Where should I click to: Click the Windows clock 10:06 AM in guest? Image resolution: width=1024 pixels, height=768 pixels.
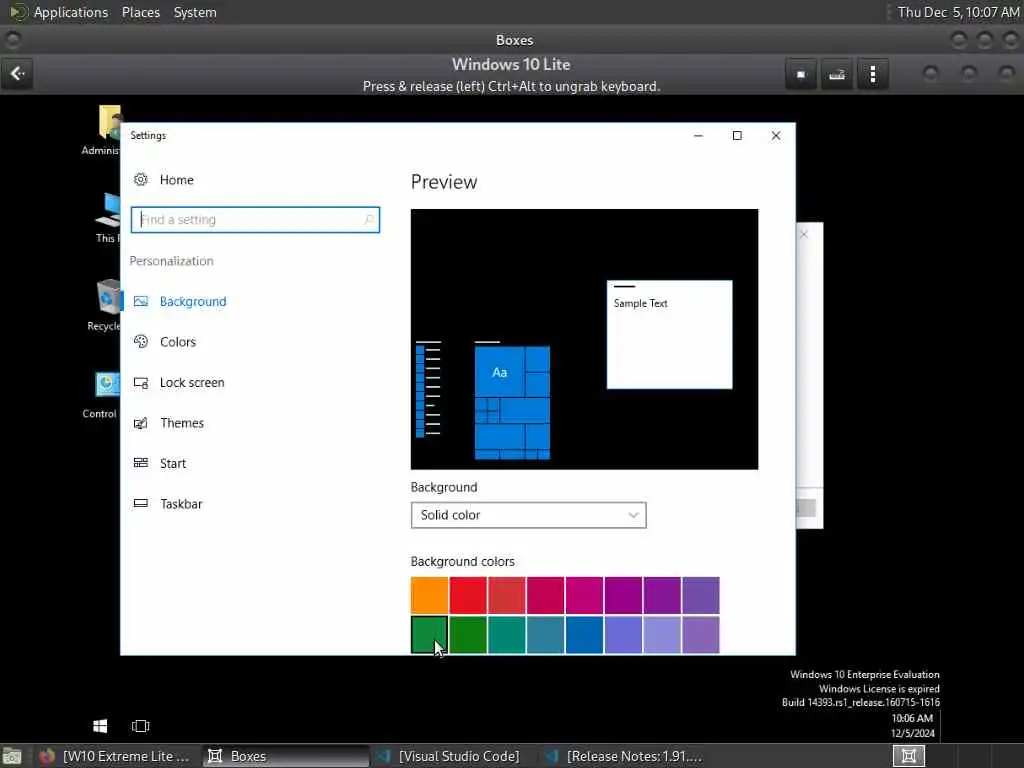(912, 718)
